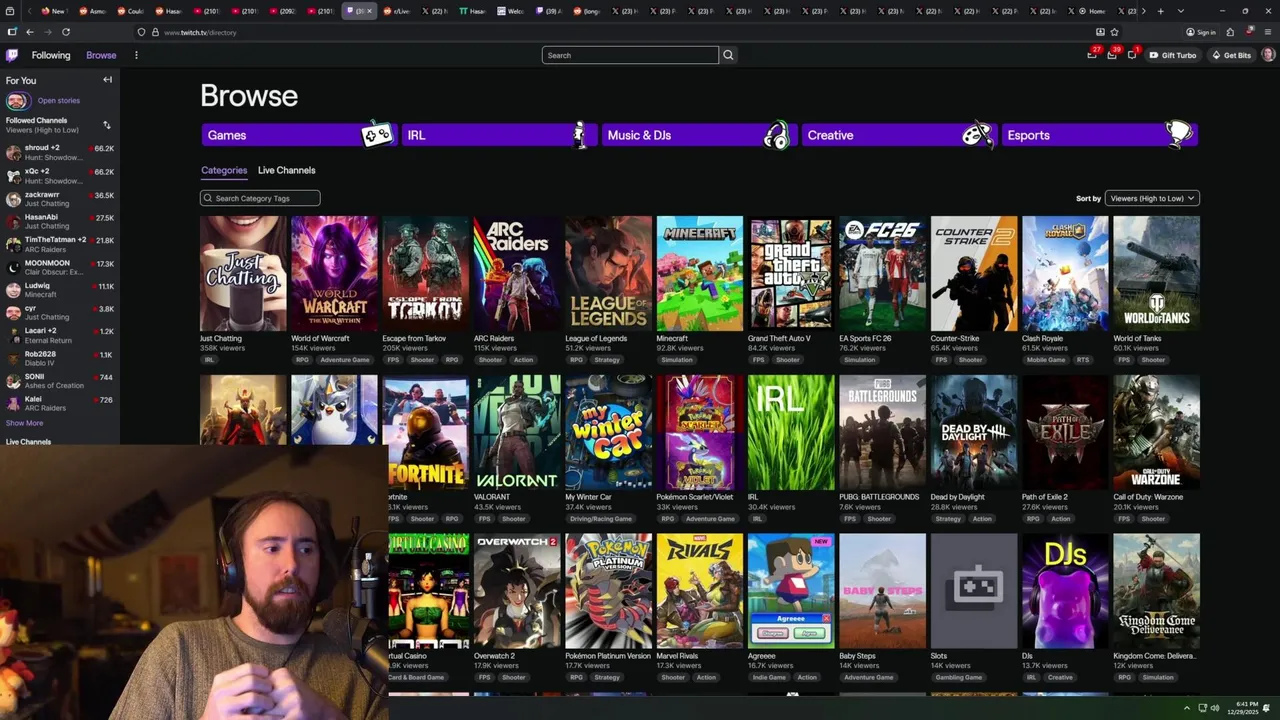Open the Grand Theft Auto V box art
Image resolution: width=1280 pixels, height=720 pixels.
[791, 273]
